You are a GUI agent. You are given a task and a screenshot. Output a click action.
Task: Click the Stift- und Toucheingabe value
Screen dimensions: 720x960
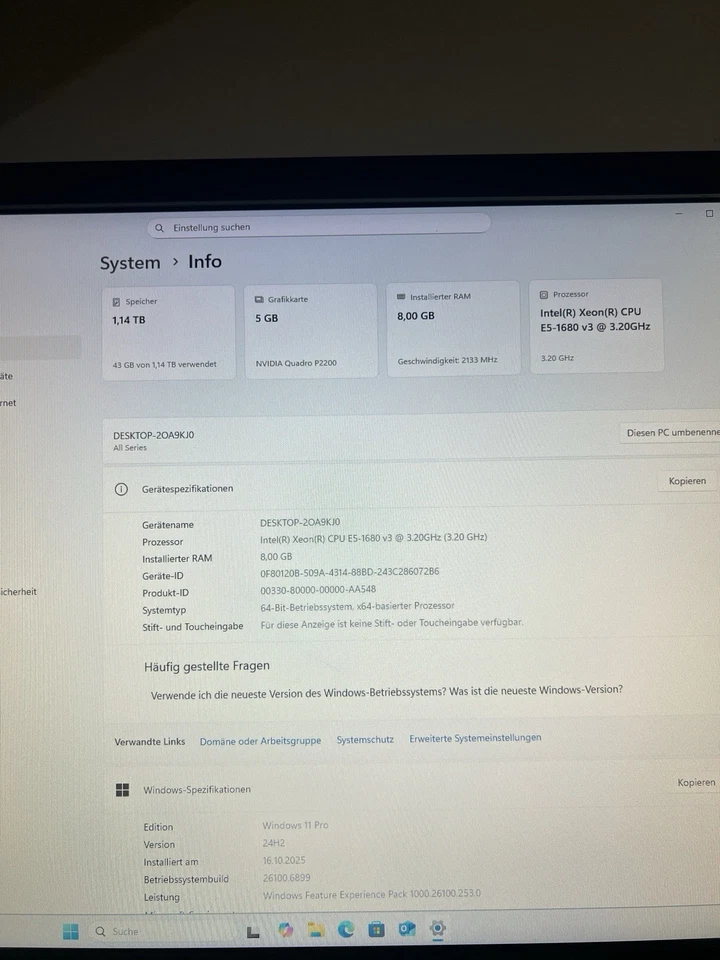[392, 623]
